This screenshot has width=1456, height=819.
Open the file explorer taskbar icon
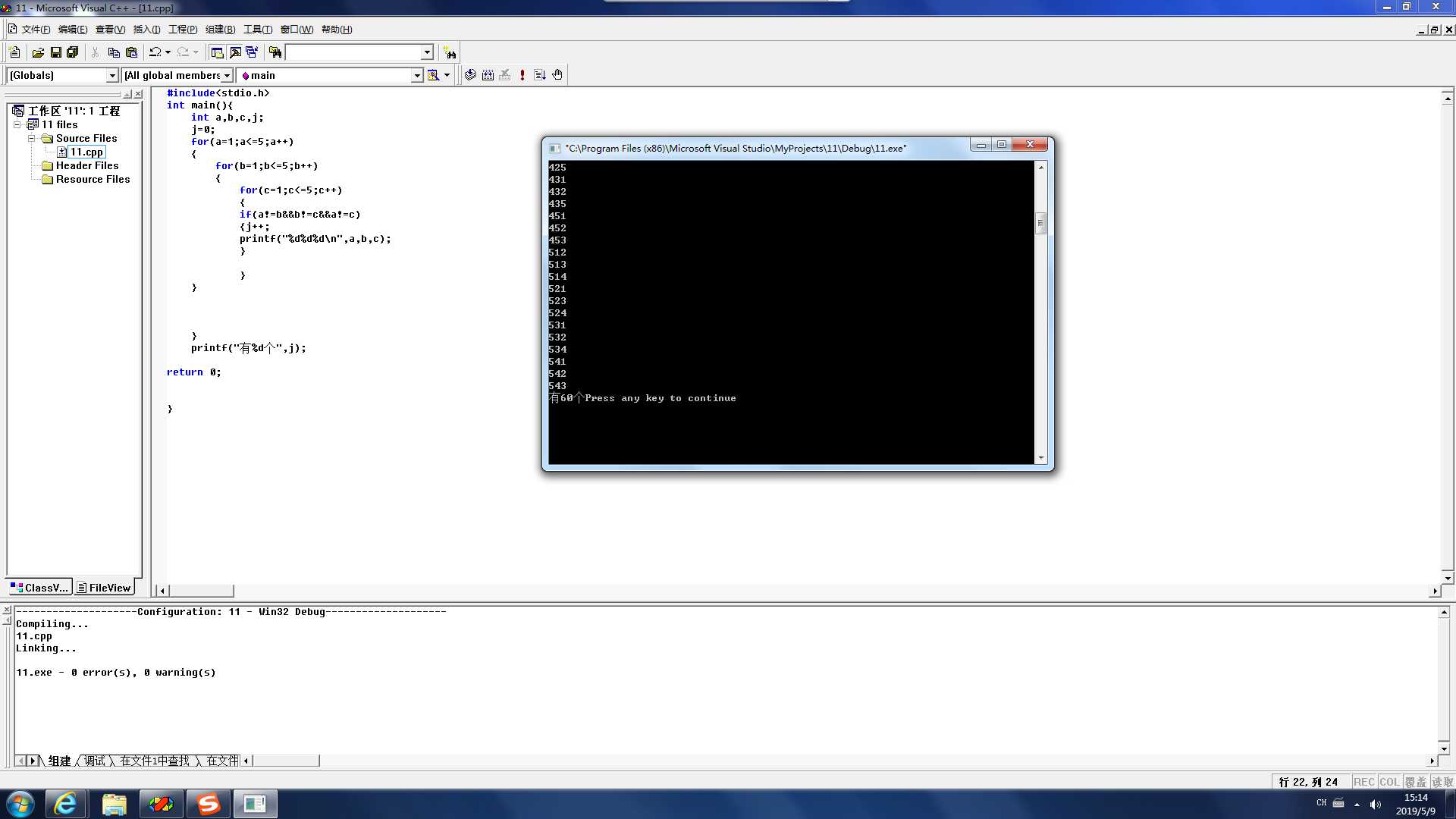click(114, 804)
